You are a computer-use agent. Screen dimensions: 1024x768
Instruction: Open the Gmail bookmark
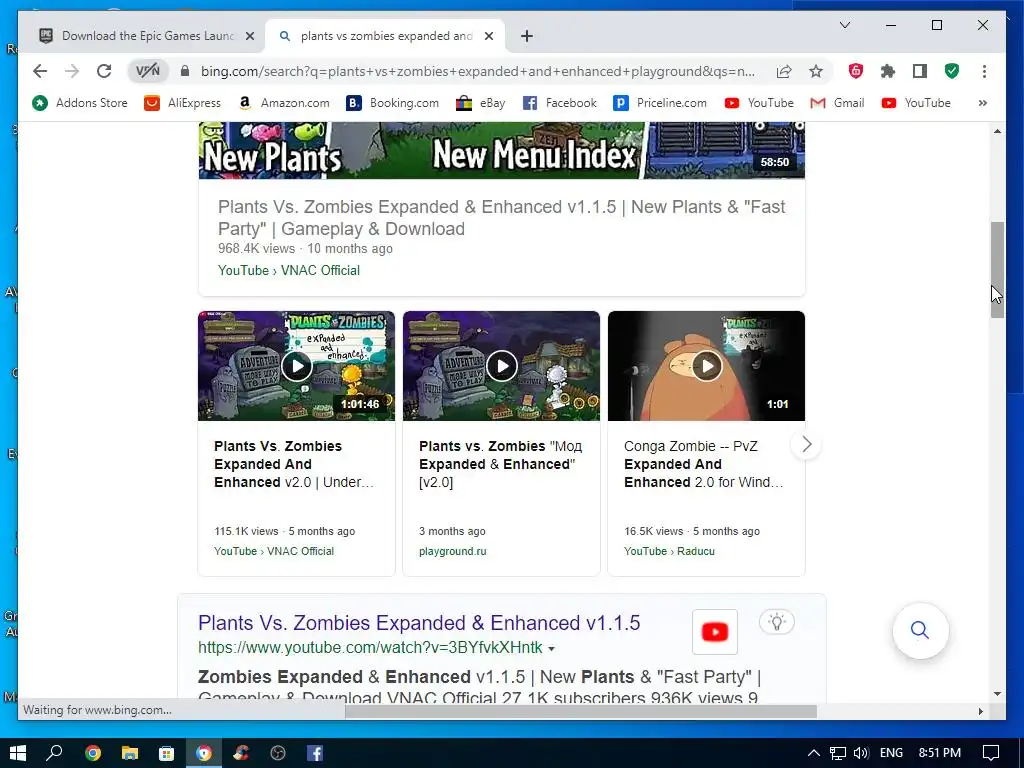pos(837,103)
